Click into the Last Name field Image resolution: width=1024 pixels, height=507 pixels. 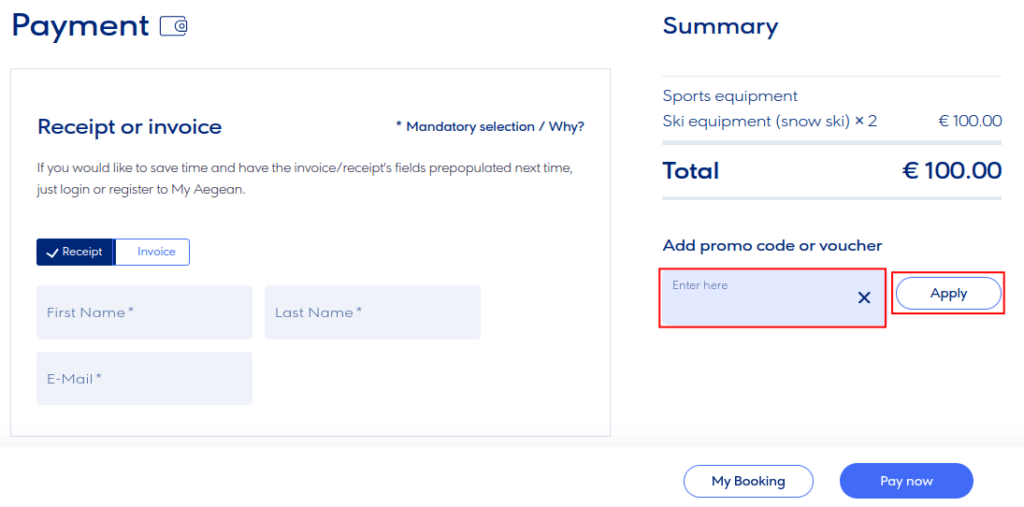[372, 312]
